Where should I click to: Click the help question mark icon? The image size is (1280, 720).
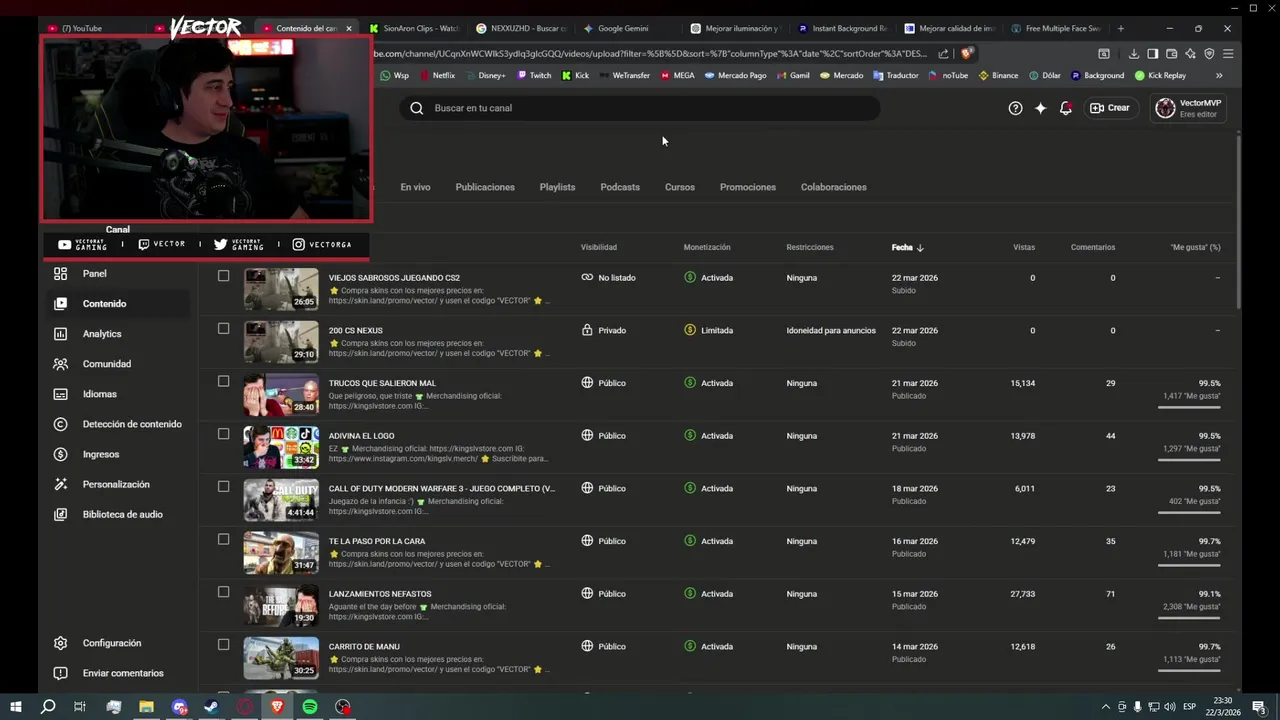(1015, 108)
